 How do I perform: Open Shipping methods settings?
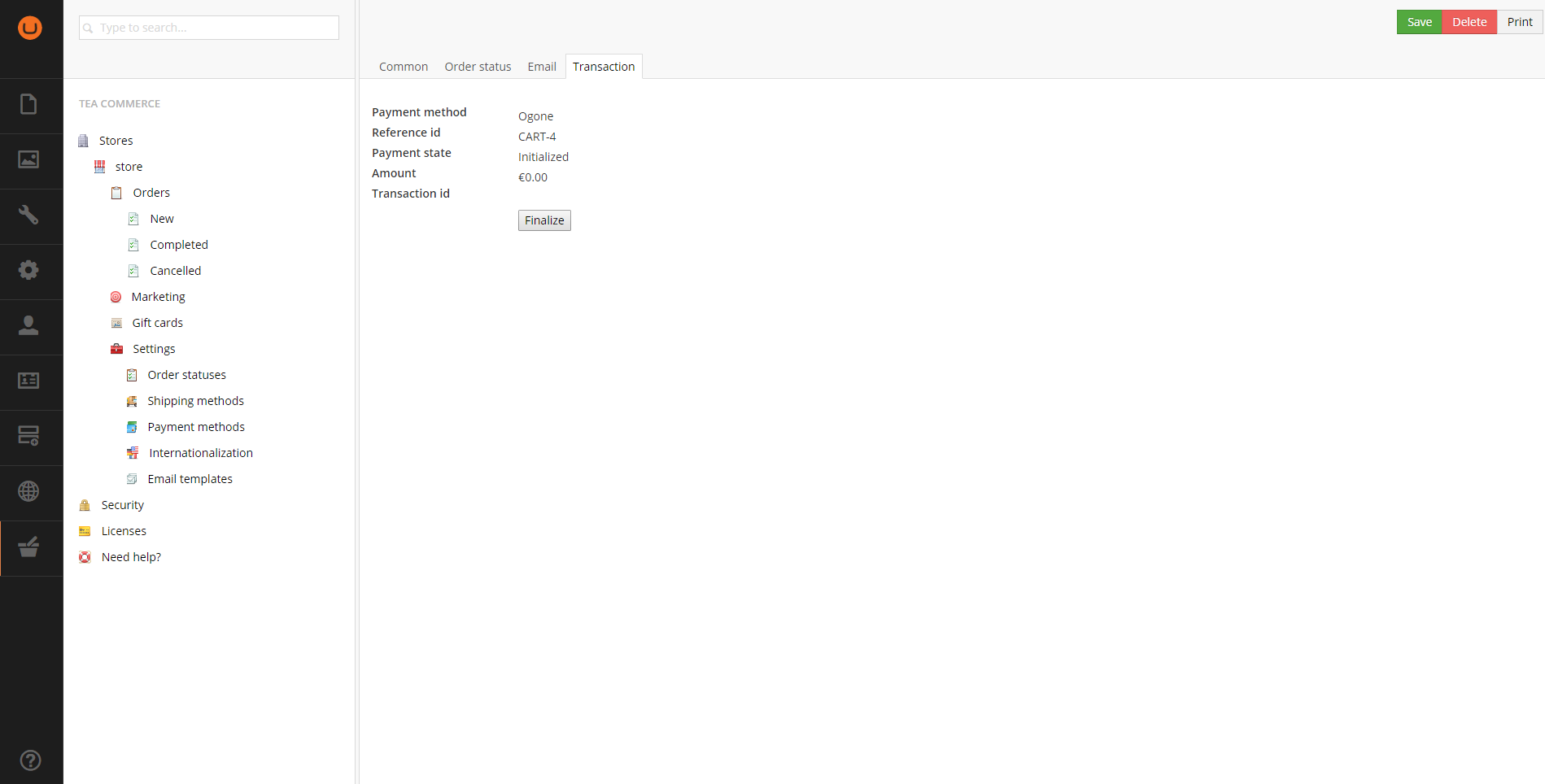coord(196,401)
